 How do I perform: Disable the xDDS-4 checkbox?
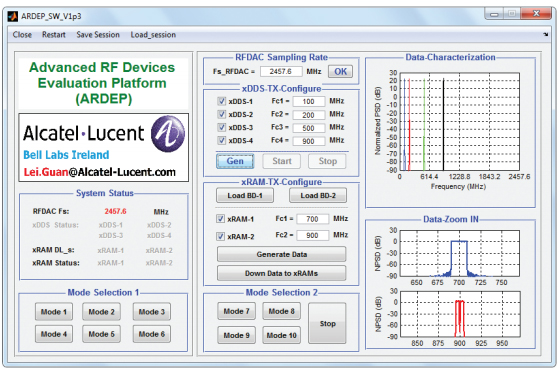pyautogui.click(x=221, y=140)
